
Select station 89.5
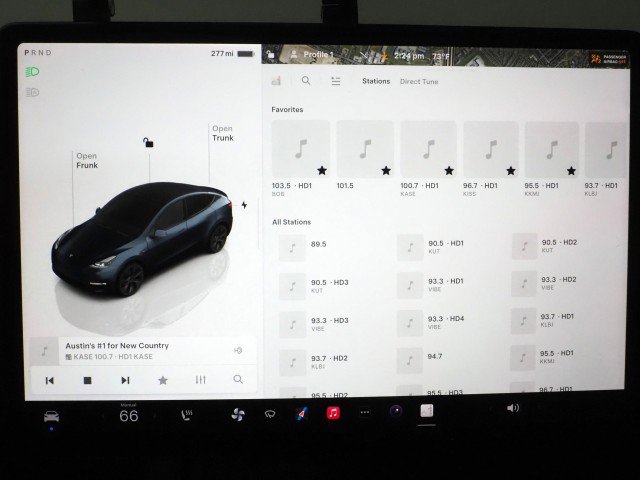303,247
